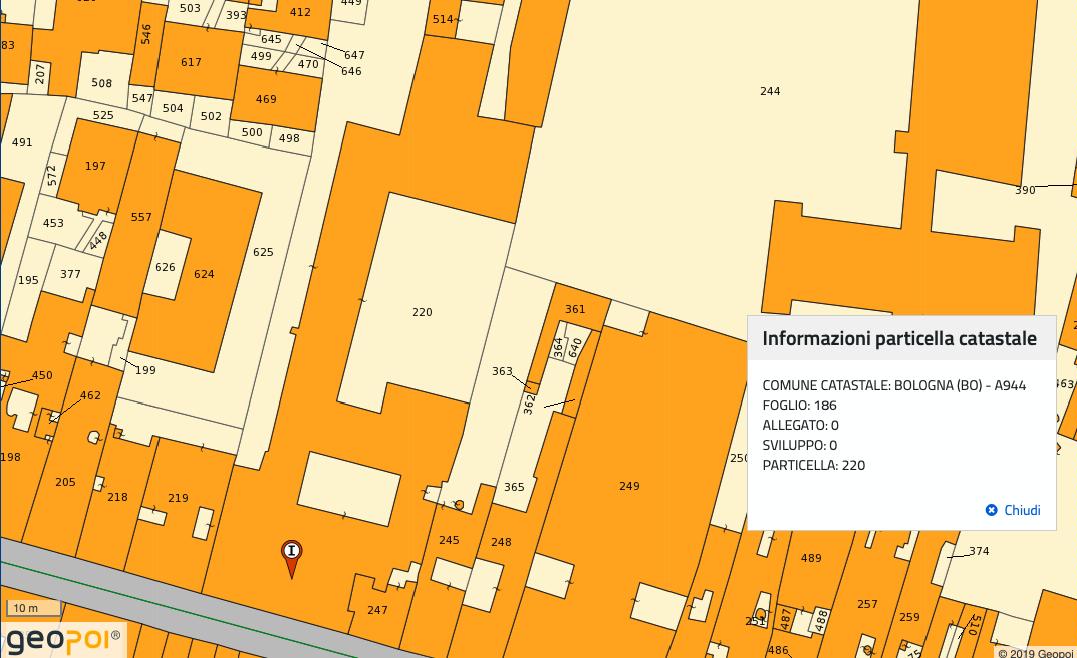The width and height of the screenshot is (1077, 658).
Task: Click parcel 197 on the map
Action: tap(95, 166)
